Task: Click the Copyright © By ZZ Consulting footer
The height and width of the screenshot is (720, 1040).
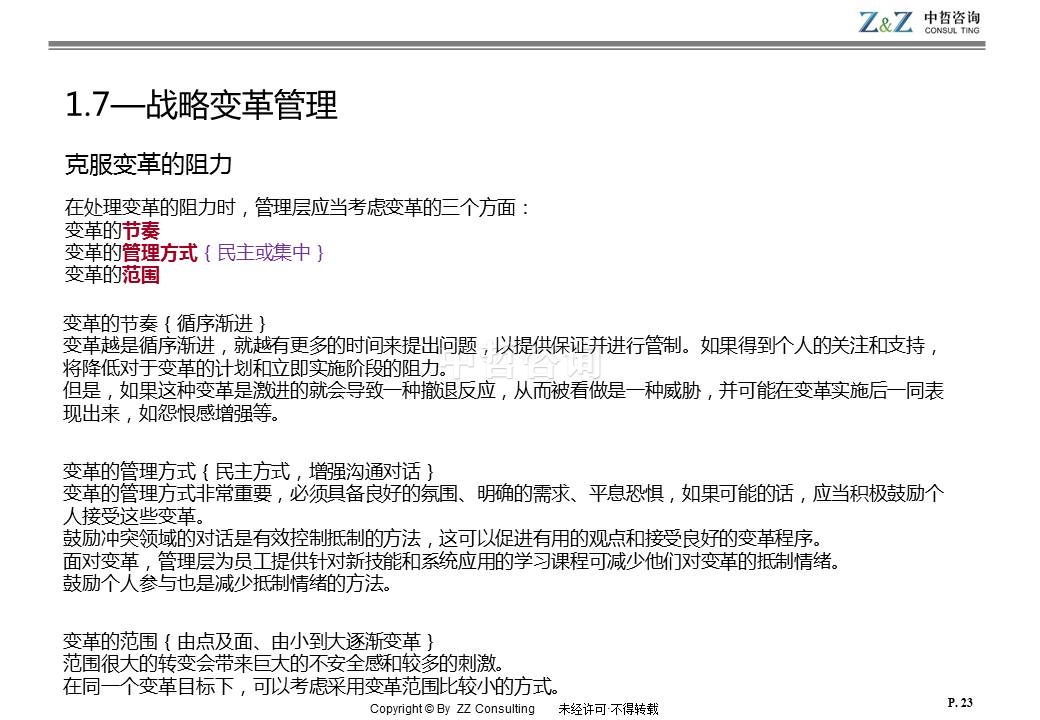Action: (x=452, y=709)
